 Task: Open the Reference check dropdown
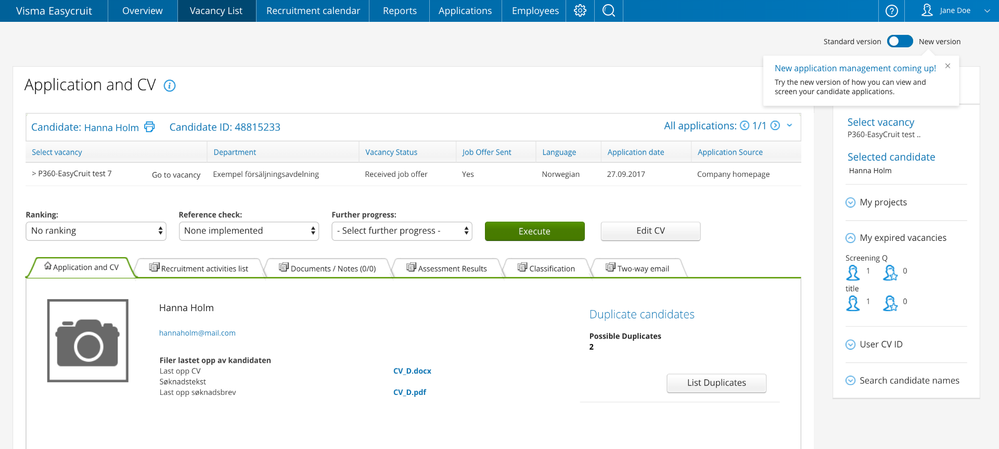click(249, 231)
